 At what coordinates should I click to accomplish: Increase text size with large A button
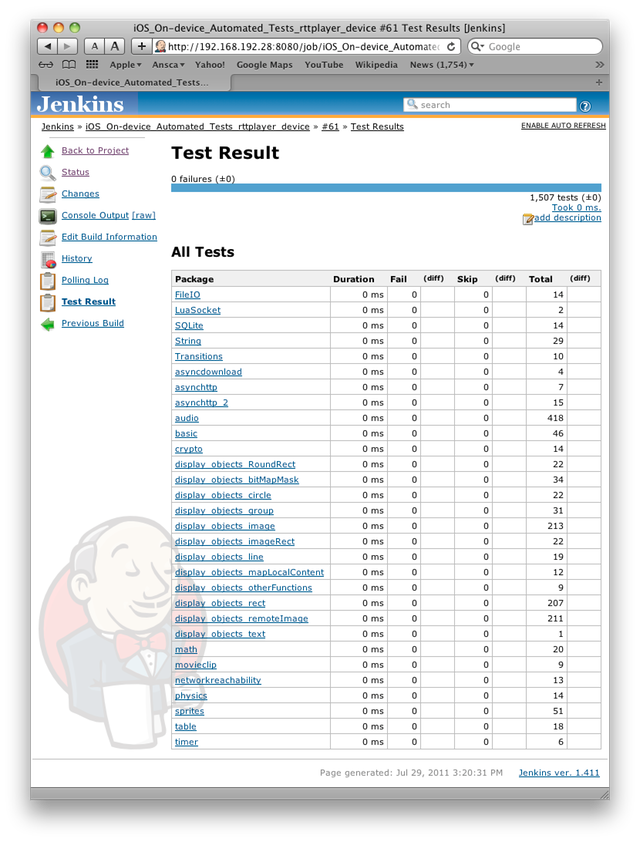click(x=114, y=47)
